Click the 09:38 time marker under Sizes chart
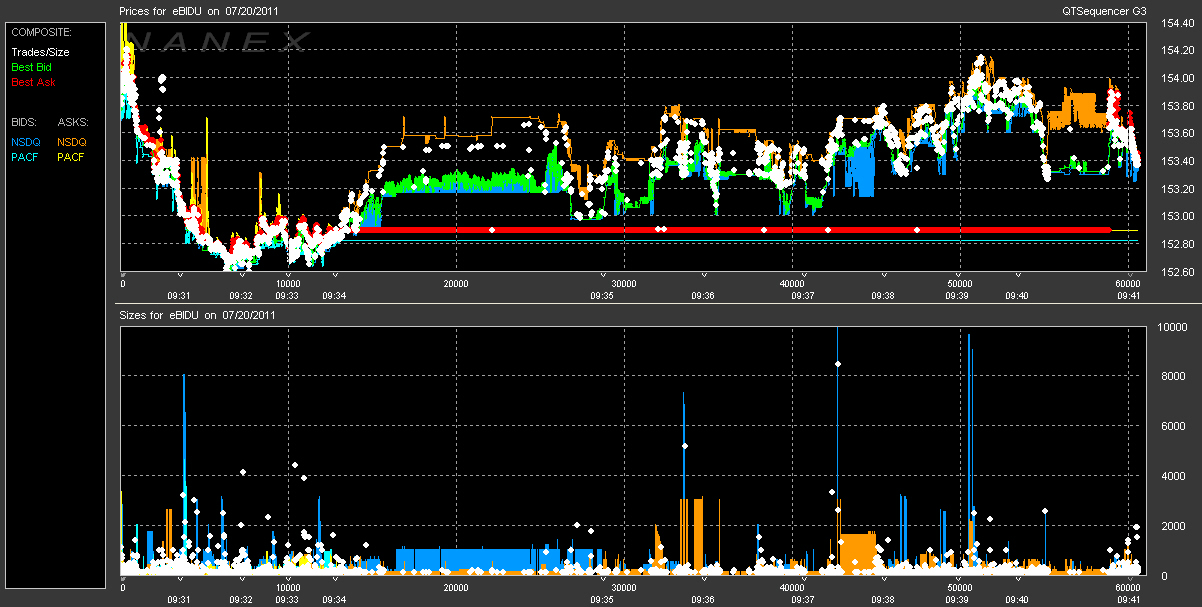The image size is (1202, 607). click(883, 600)
